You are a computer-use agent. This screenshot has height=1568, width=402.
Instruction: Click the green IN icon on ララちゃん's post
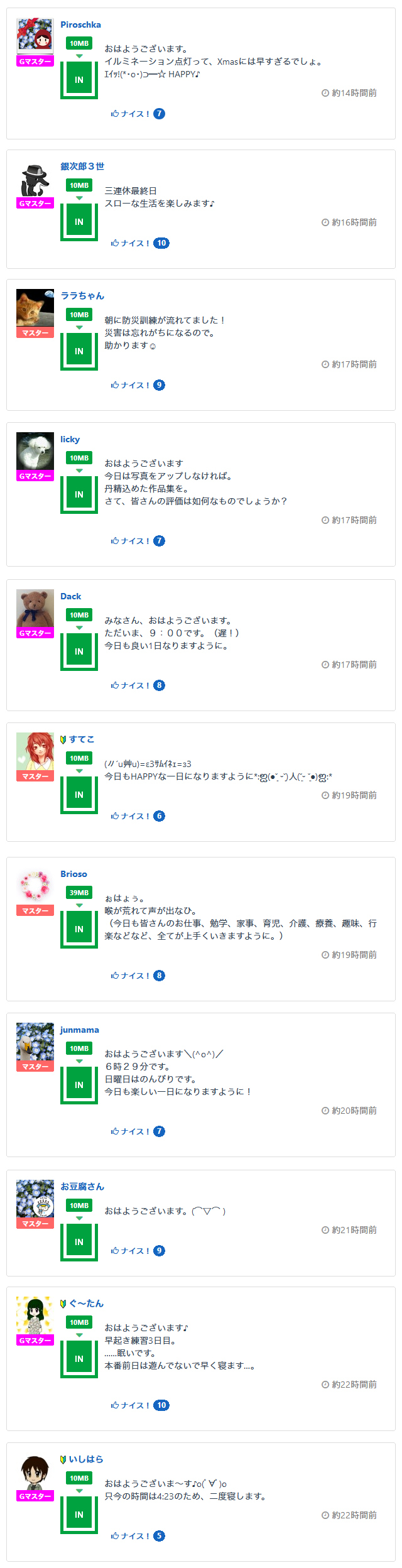pos(79,351)
